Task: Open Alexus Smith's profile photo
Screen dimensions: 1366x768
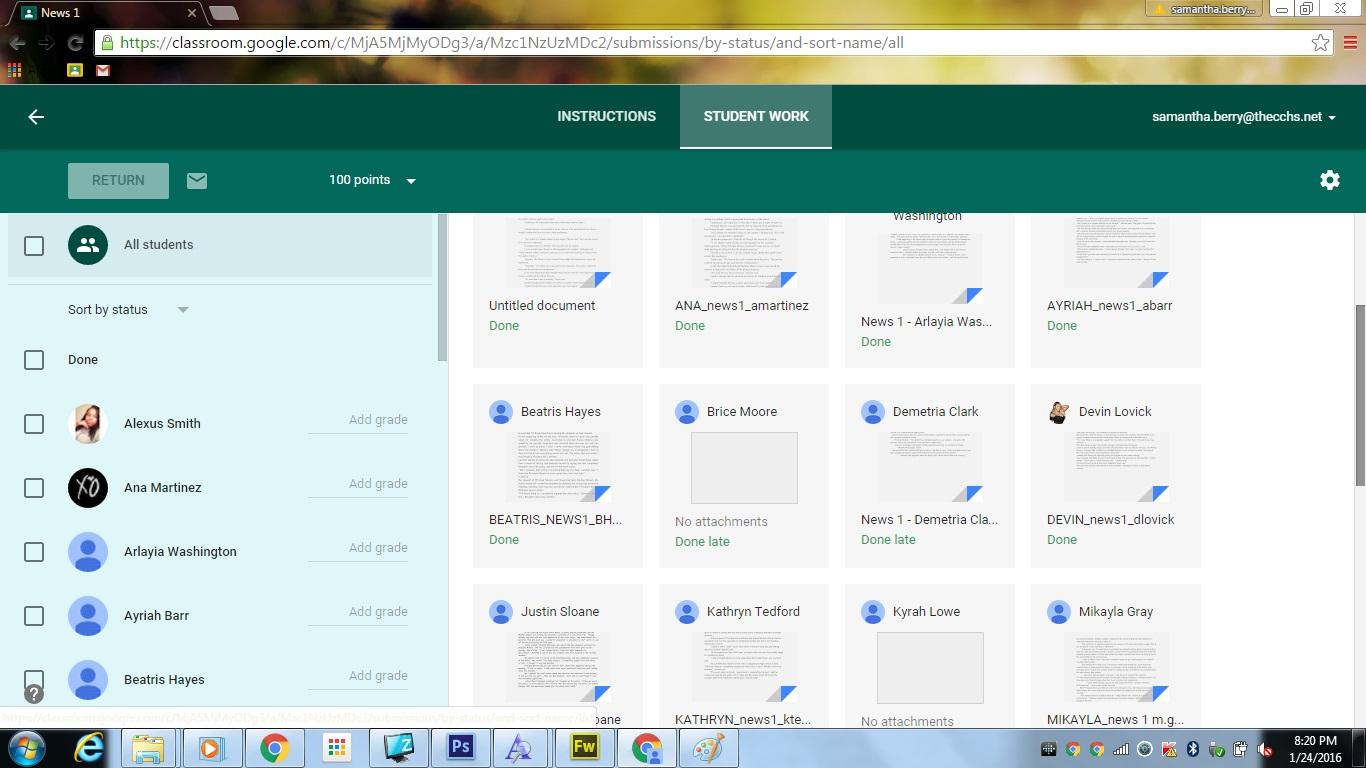Action: [x=88, y=424]
